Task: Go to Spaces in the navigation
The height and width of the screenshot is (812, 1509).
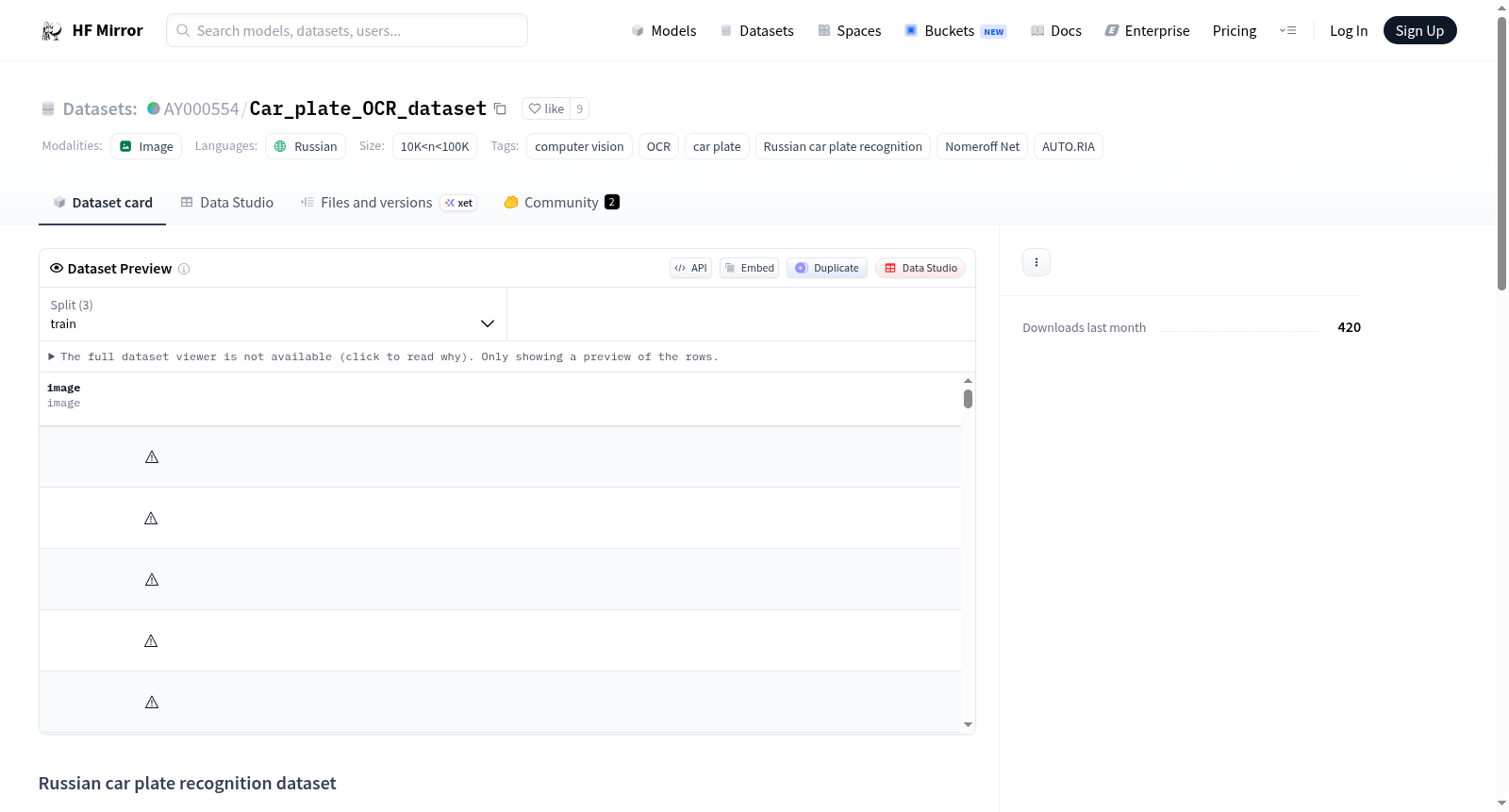Action: point(850,31)
